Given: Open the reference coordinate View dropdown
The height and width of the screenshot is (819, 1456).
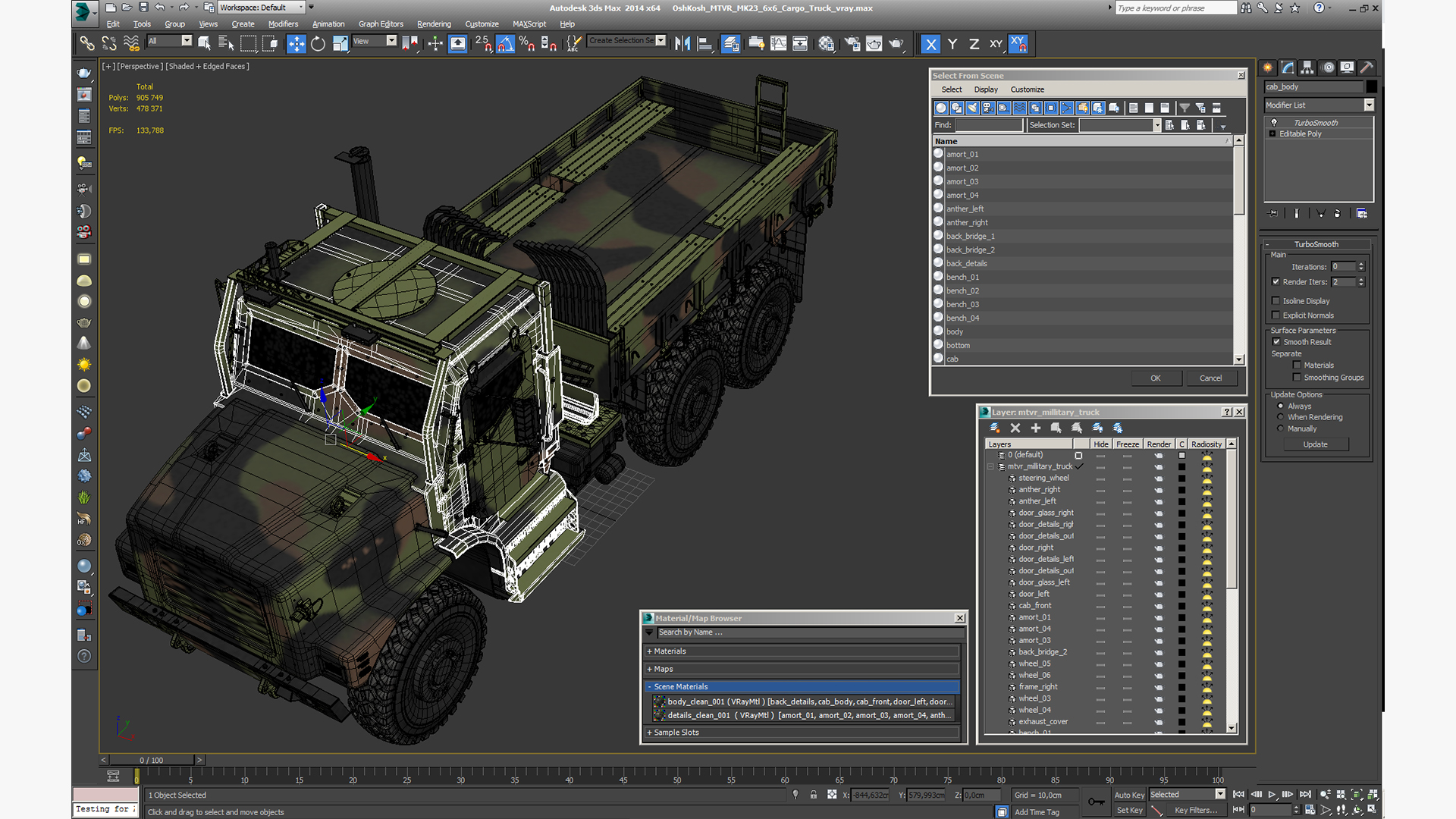Looking at the screenshot, I should coord(375,41).
